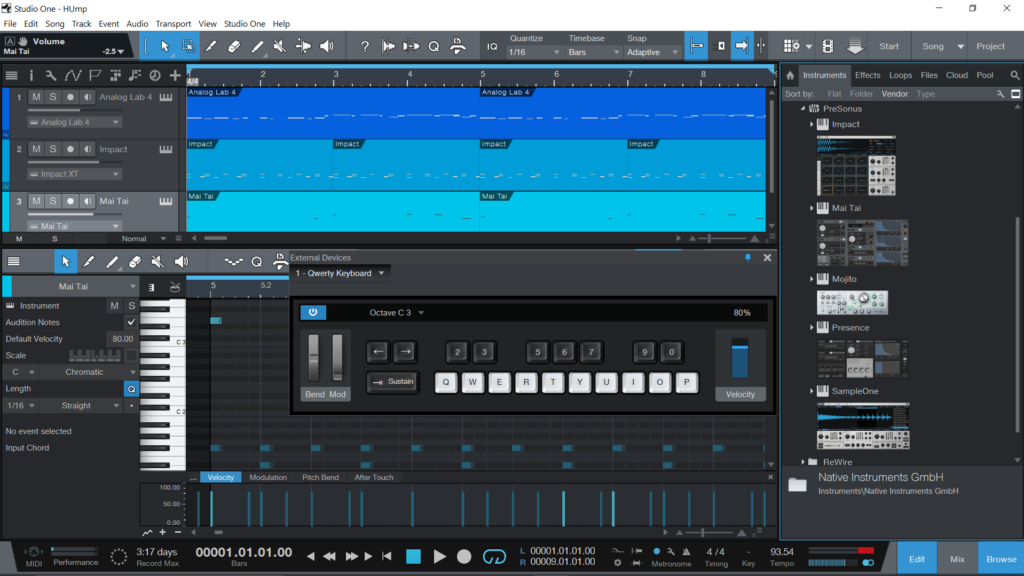This screenshot has width=1024, height=576.
Task: Click the Mojito instrument thumbnail
Action: click(852, 303)
